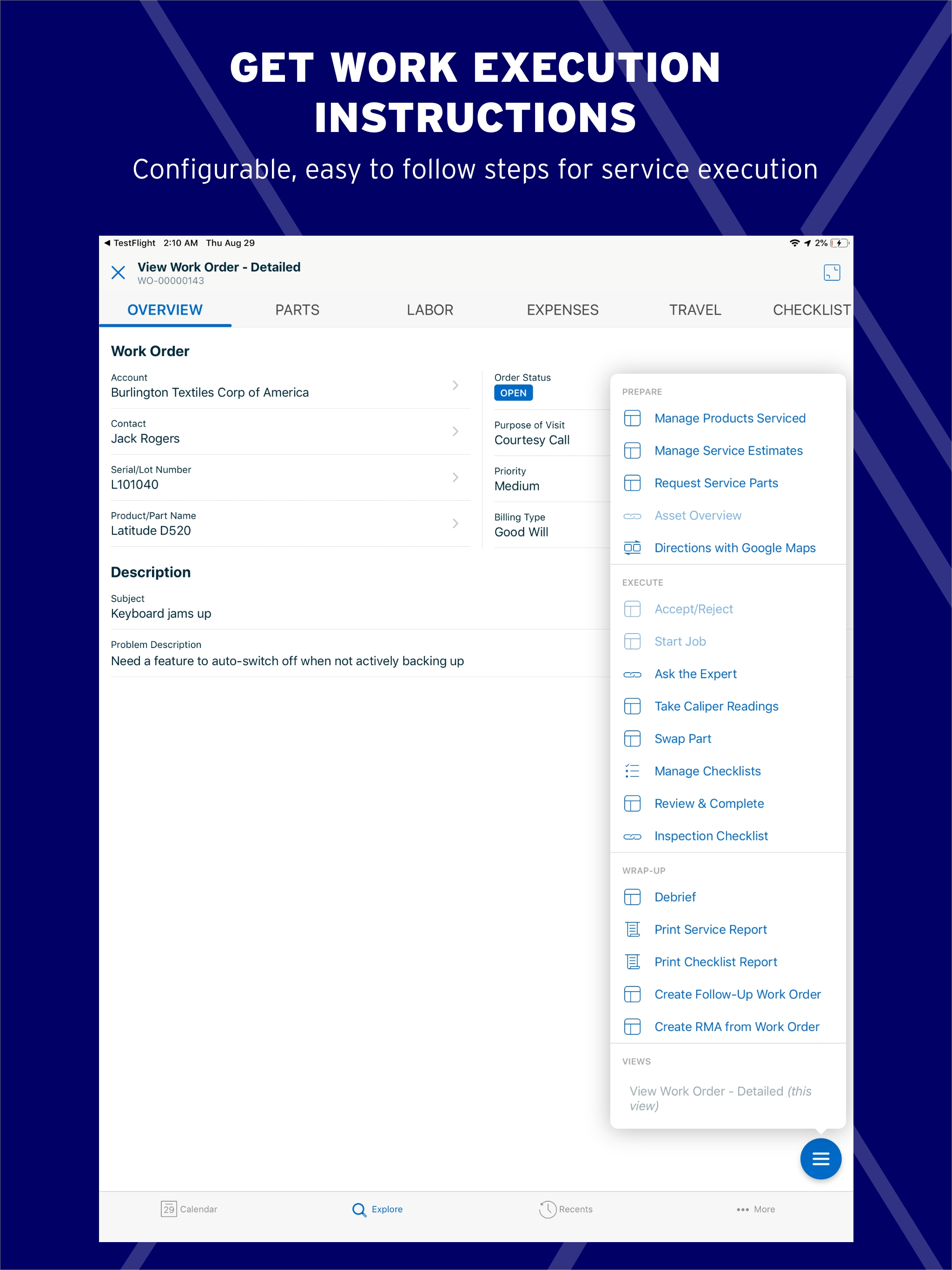Close the View Work Order screen

click(x=118, y=272)
